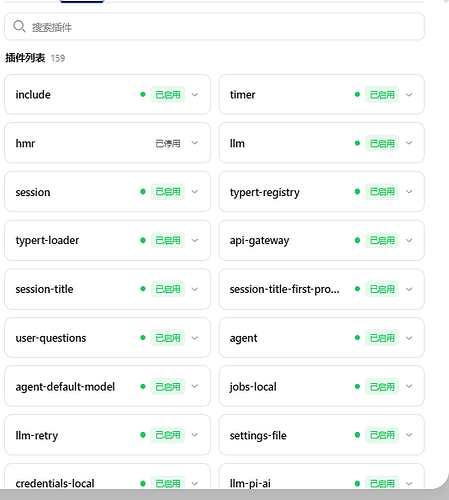Viewport: 449px width, 500px height.
Task: Toggle the 已启用 badge of session plugin
Action: [x=168, y=192]
